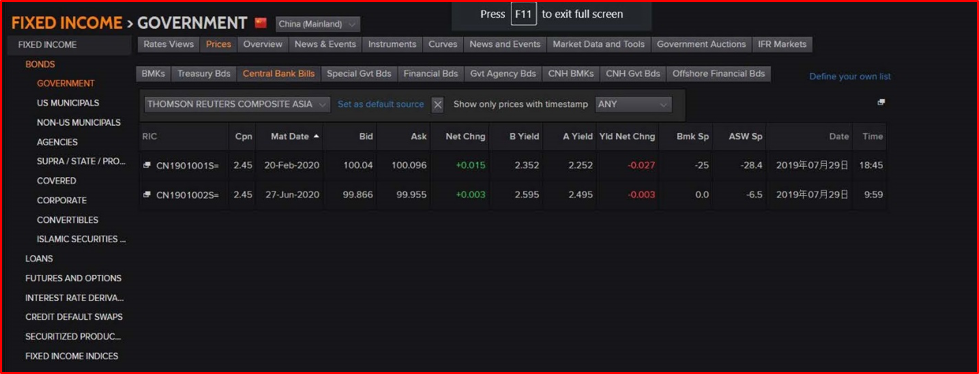The image size is (979, 374).
Task: Select the BMKs sub-tab
Action: (x=153, y=74)
